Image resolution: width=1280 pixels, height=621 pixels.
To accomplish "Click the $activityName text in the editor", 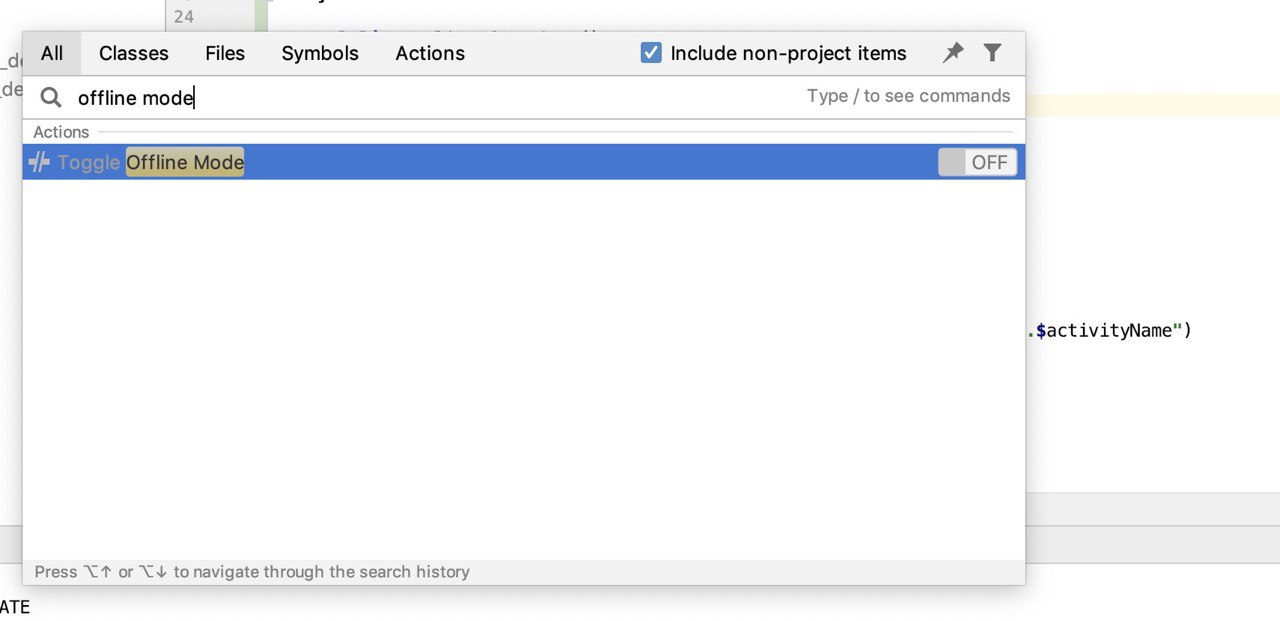I will [1104, 330].
